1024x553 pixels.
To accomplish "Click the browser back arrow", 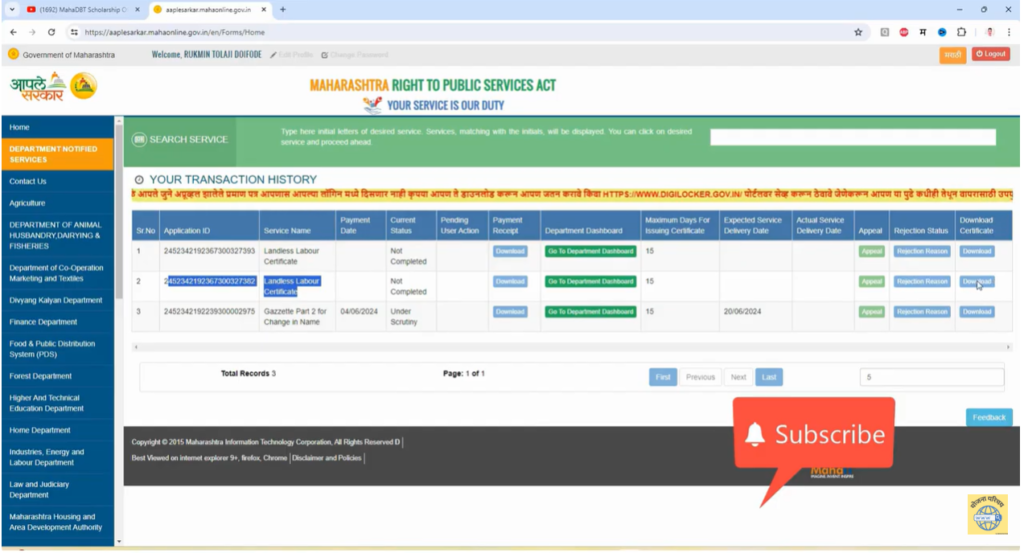I will click(13, 32).
